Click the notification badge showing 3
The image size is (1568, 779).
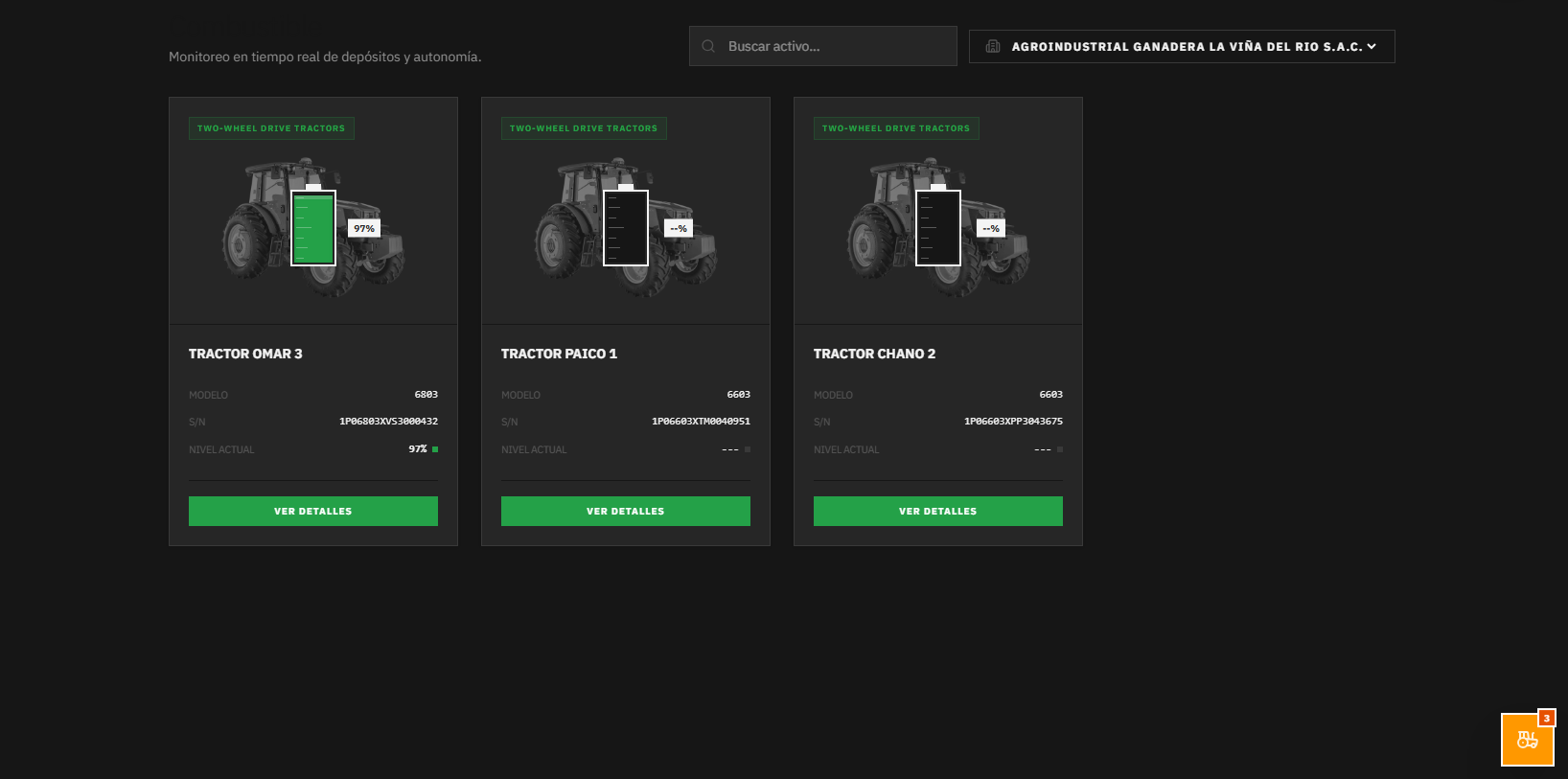click(x=1546, y=718)
